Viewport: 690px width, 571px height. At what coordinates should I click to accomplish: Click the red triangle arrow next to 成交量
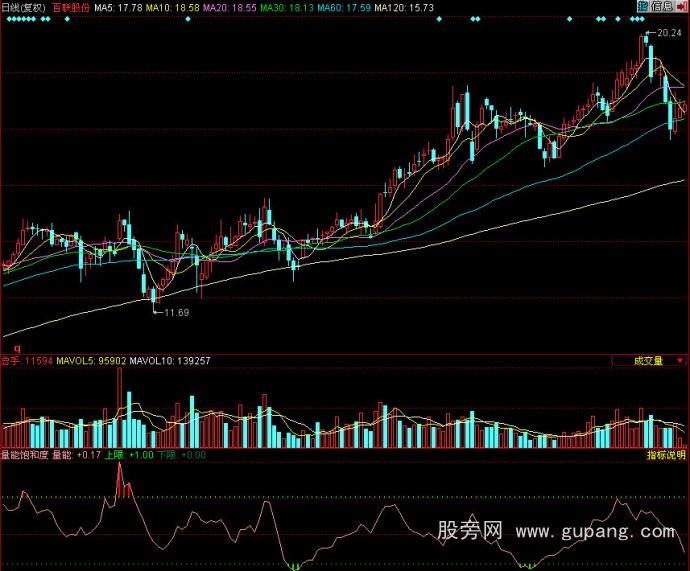coord(680,361)
